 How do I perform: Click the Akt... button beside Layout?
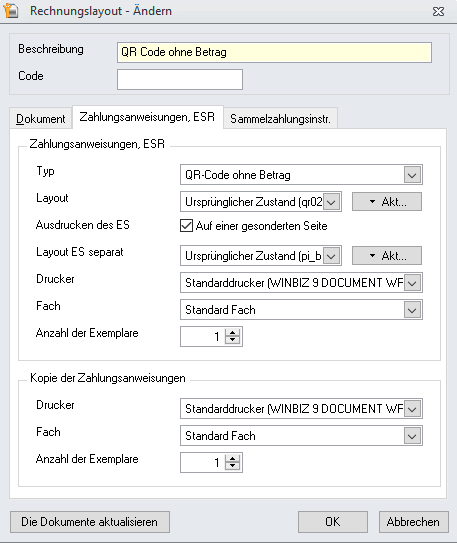pyautogui.click(x=387, y=202)
